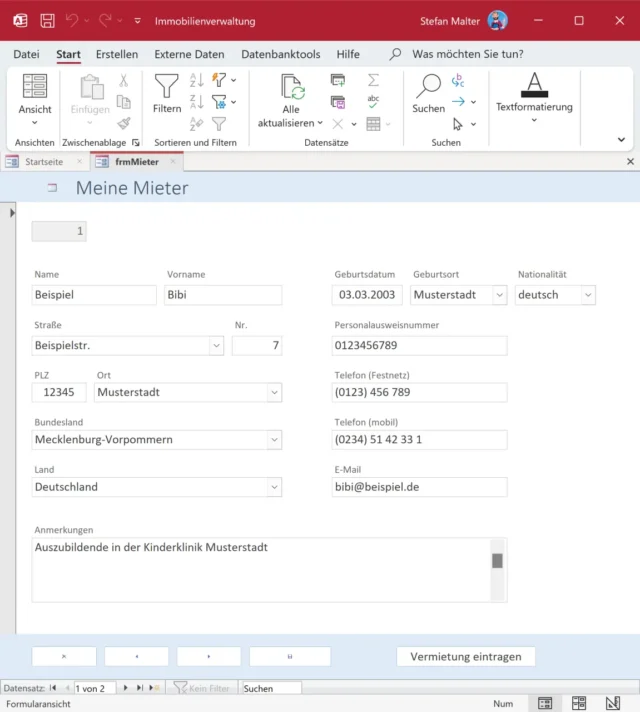
Task: Click sort ascending A-Z icon
Action: (196, 80)
